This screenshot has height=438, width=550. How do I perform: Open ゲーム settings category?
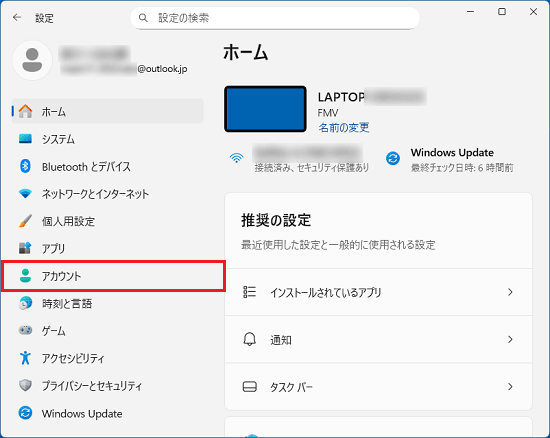pyautogui.click(x=108, y=330)
